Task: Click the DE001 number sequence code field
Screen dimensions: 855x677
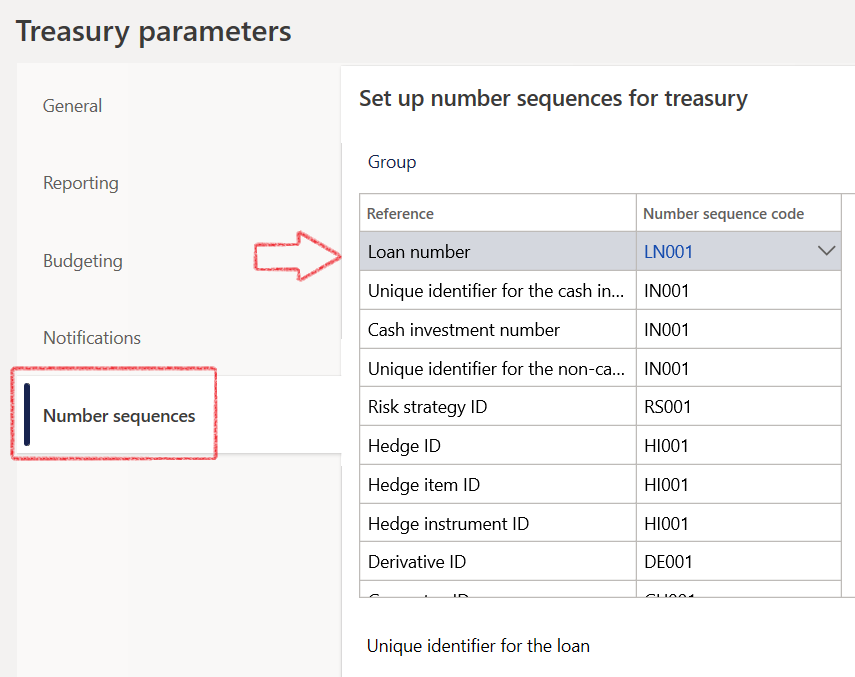Action: (x=737, y=562)
